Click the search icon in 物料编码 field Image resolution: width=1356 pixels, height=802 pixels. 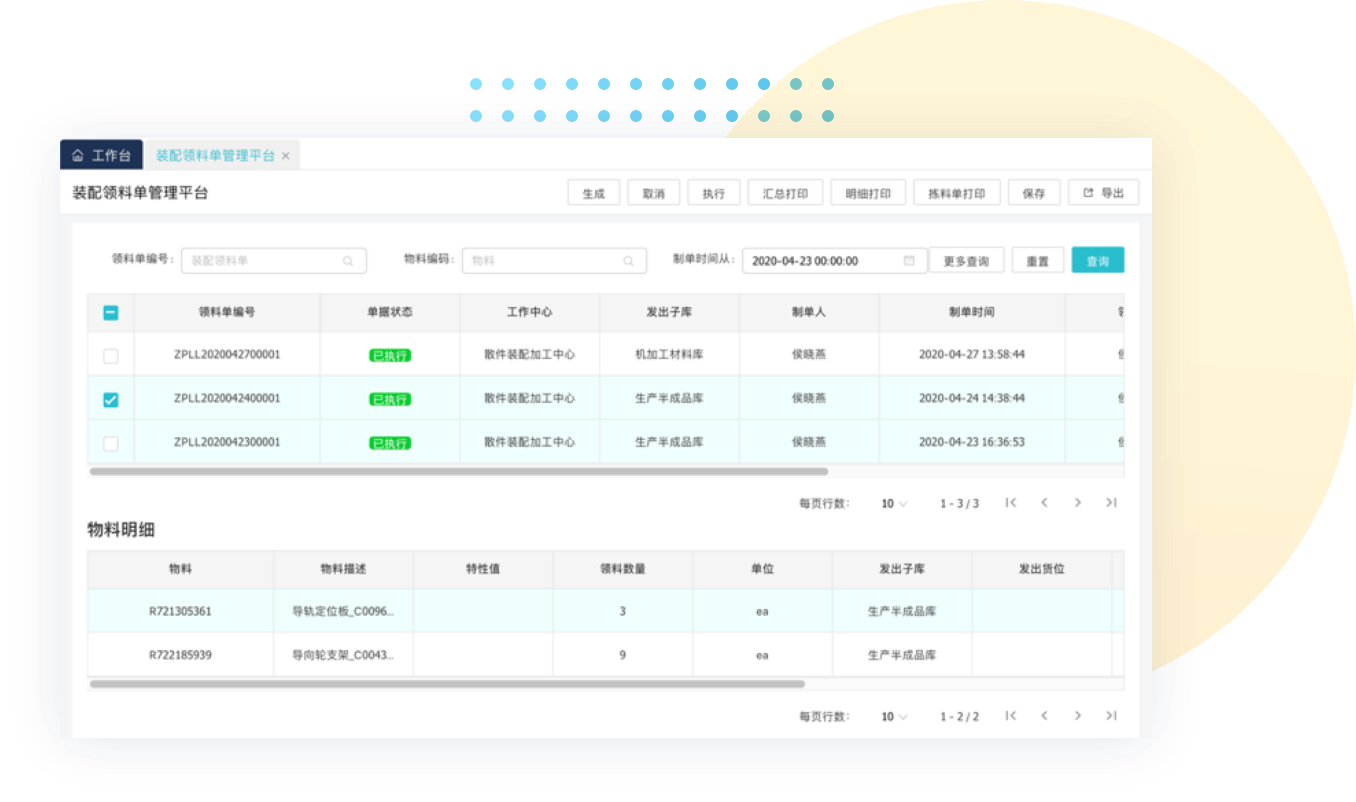[x=628, y=261]
